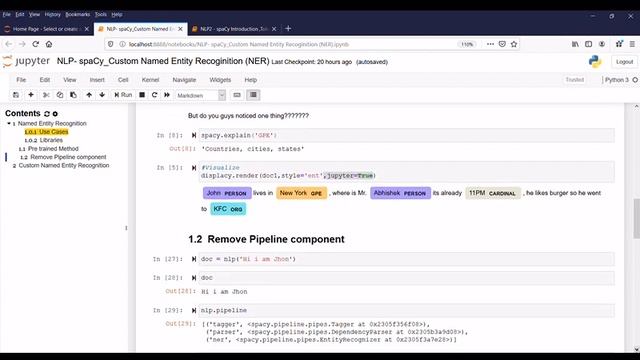Move selected cell up with the arrow icon
This screenshot has width=640, height=360.
coord(89,95)
